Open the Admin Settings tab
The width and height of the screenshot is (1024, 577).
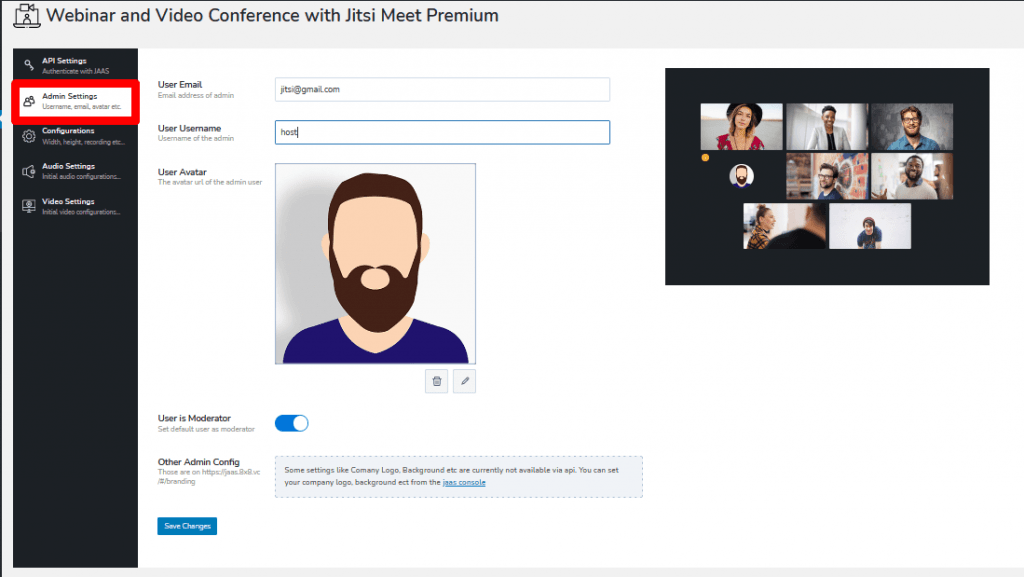[76, 101]
